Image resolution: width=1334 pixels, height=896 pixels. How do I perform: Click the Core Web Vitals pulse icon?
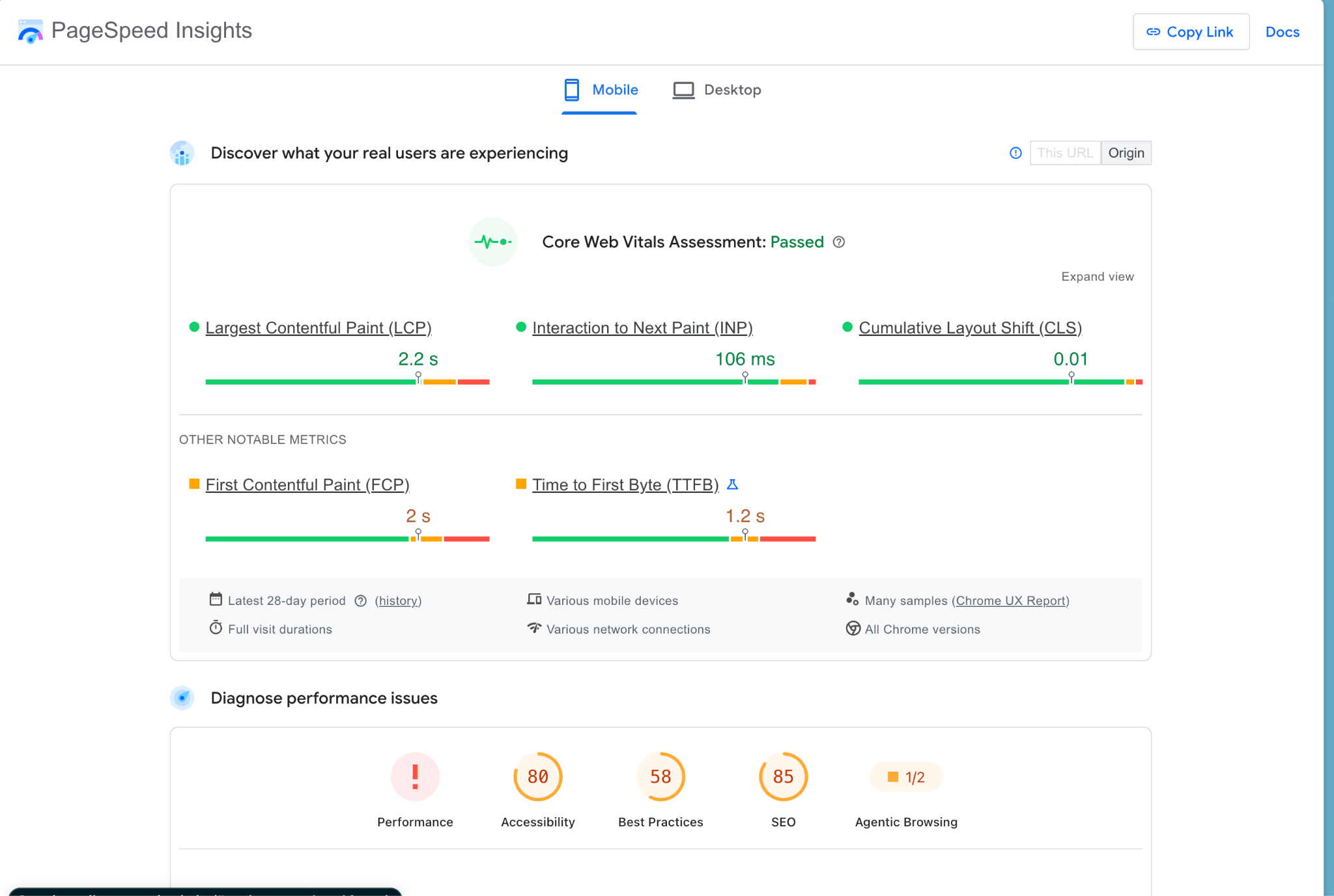(493, 242)
